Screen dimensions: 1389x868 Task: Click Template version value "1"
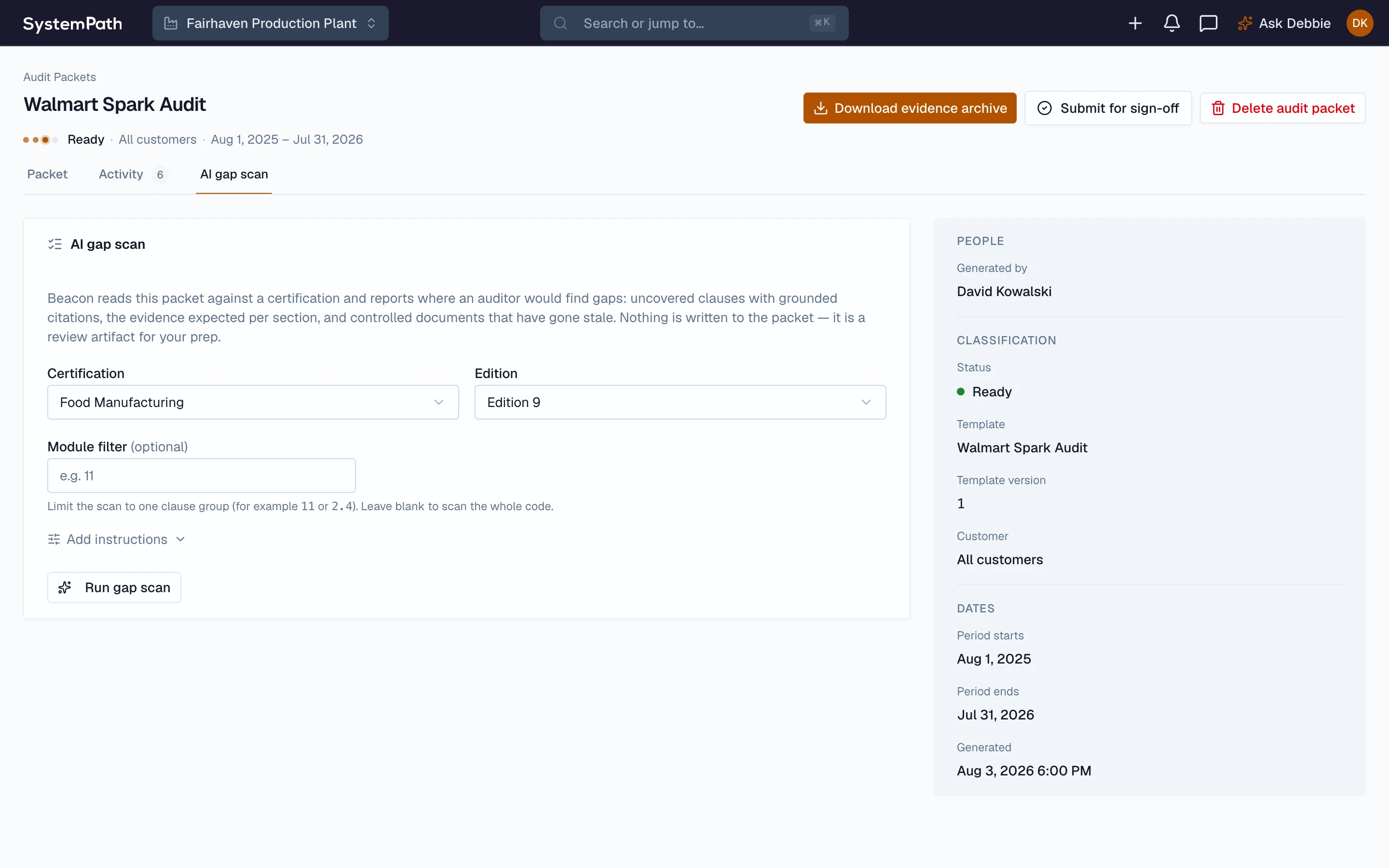click(x=961, y=503)
